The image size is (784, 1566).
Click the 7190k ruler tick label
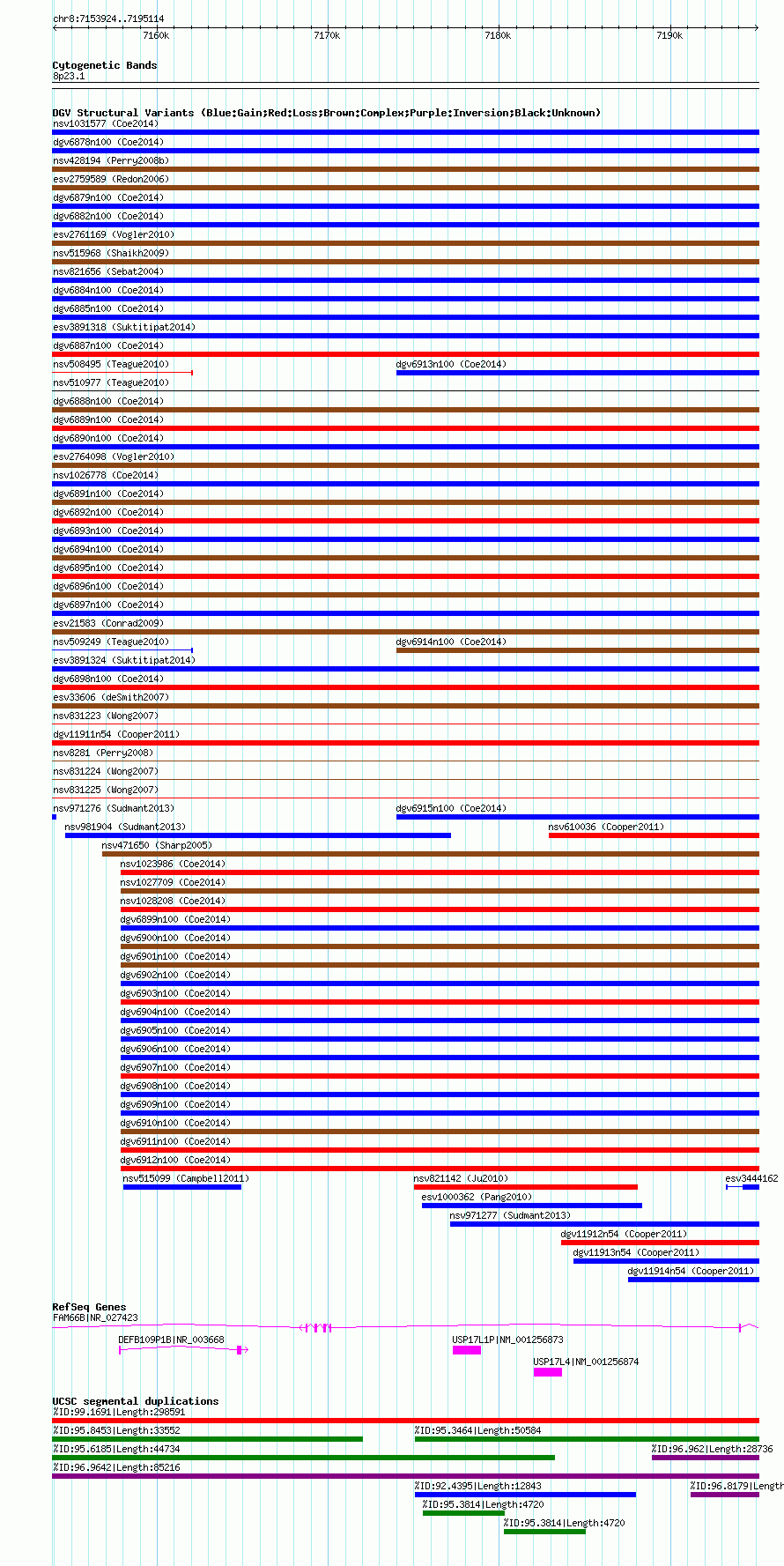point(669,35)
